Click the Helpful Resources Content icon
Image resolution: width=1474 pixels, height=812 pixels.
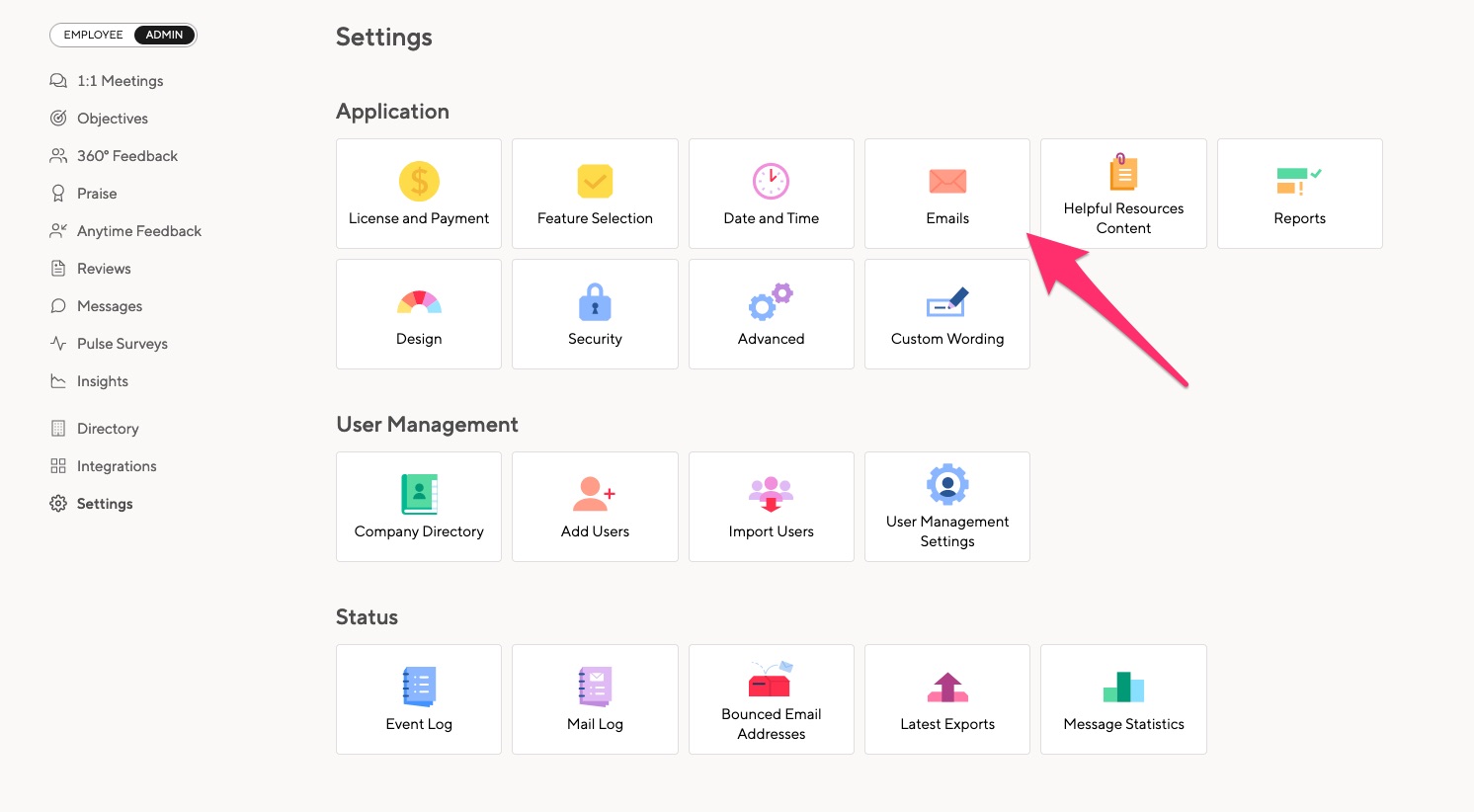coord(1123,172)
